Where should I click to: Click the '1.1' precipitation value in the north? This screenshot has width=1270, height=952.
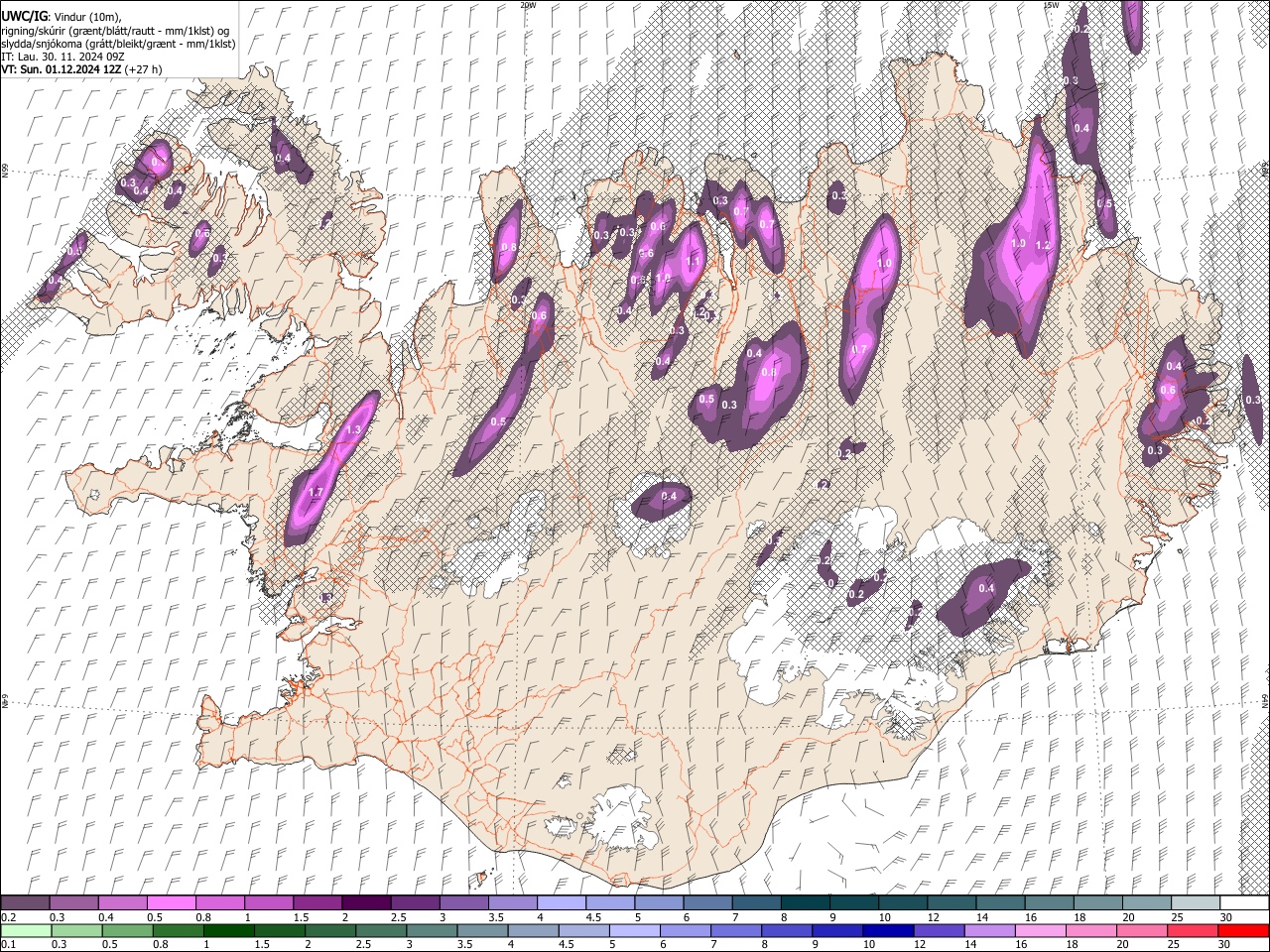pyautogui.click(x=694, y=262)
